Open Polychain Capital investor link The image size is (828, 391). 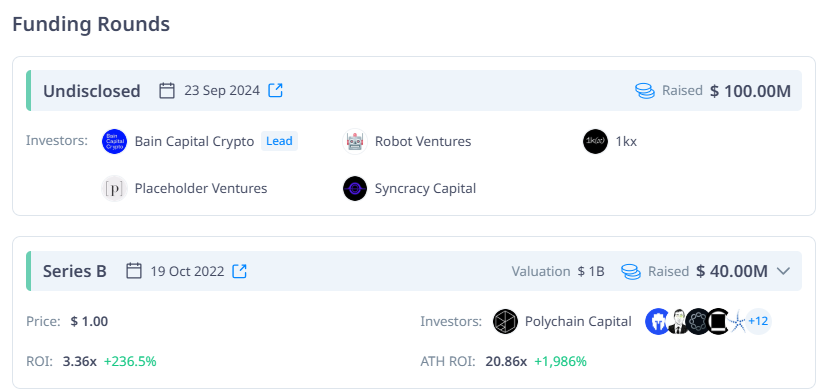[578, 321]
